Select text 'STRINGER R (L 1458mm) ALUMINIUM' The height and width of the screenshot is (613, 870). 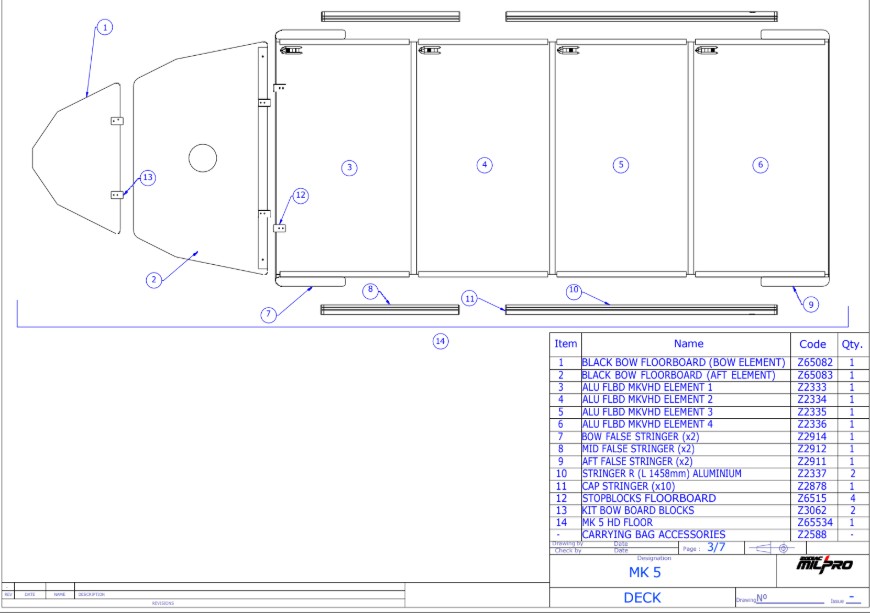tap(661, 474)
